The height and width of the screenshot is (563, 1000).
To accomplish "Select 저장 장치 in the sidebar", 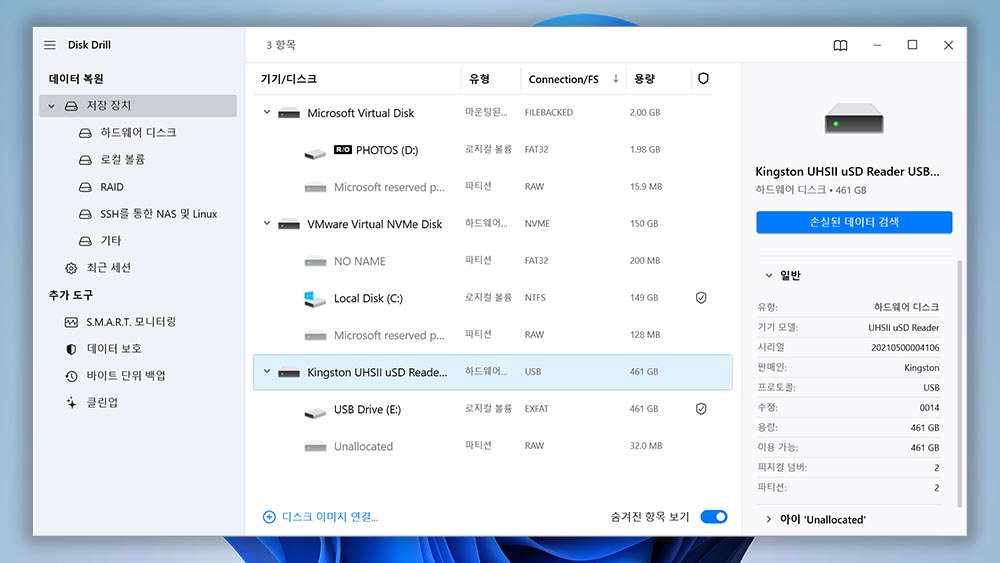I will point(138,106).
